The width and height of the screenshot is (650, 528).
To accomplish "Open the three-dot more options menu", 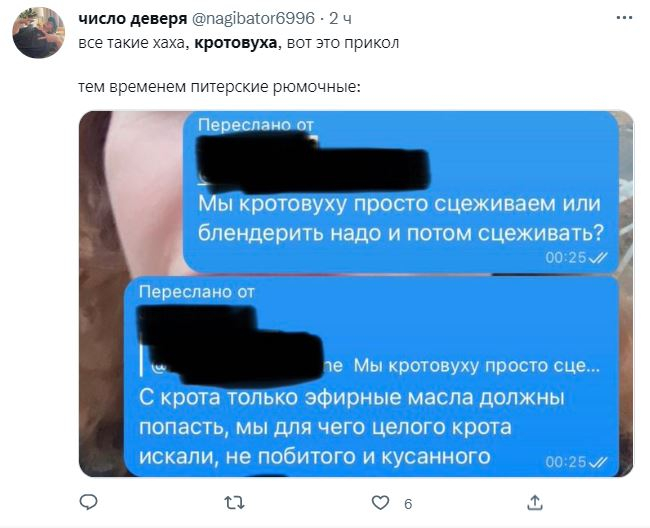I will 624,18.
